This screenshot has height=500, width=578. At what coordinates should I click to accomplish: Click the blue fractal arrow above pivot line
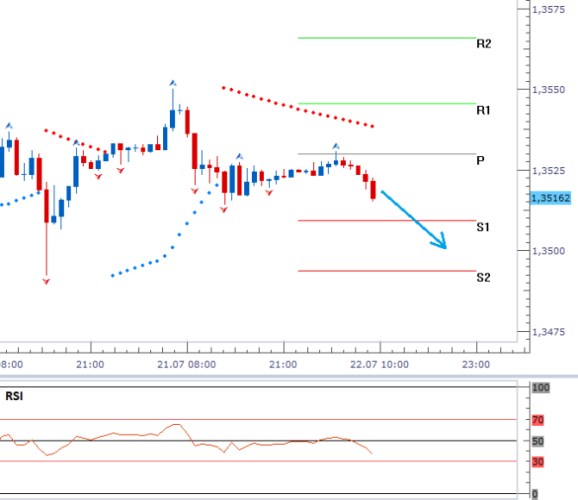(336, 146)
